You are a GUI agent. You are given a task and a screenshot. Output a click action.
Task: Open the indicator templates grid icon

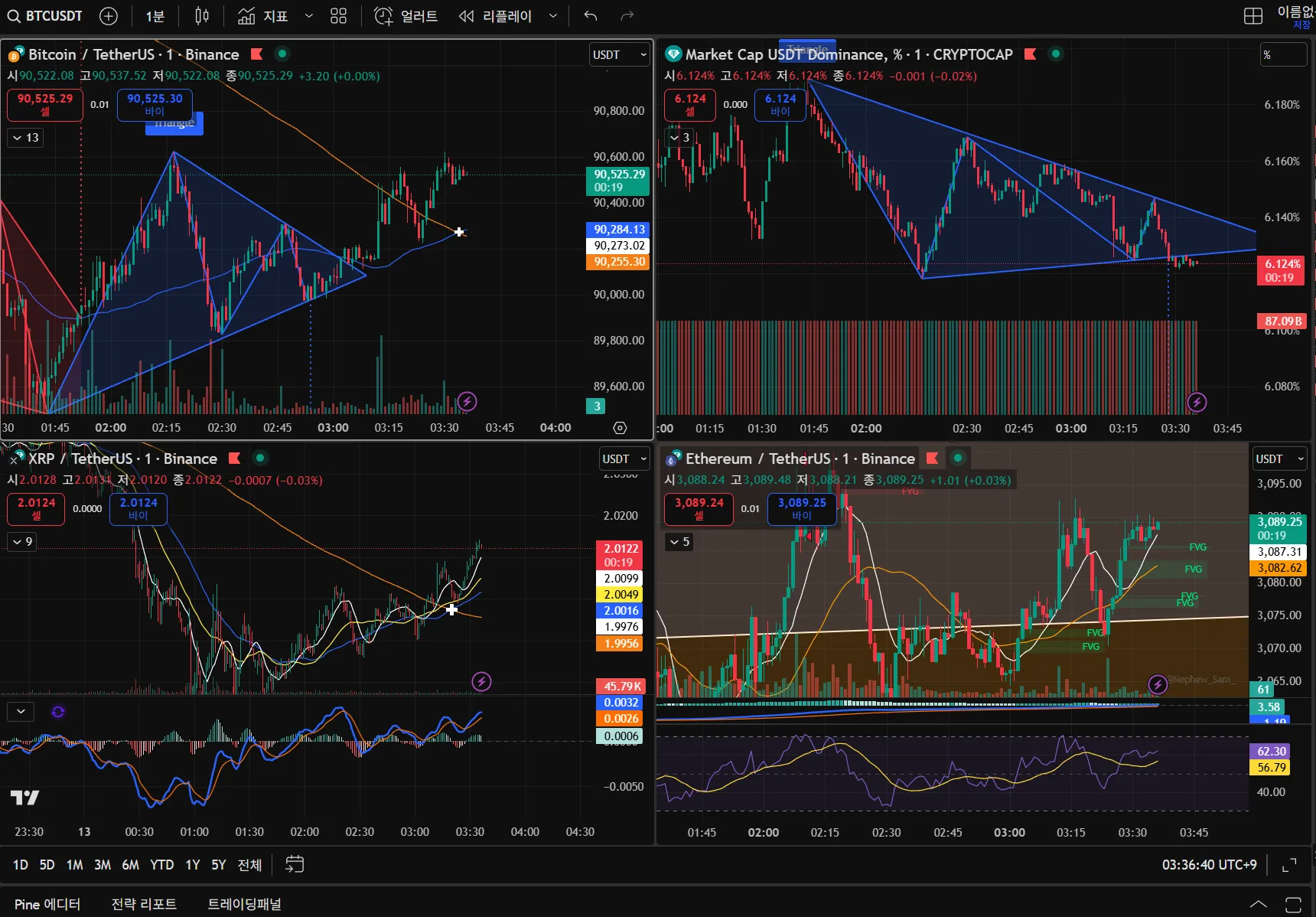[338, 16]
